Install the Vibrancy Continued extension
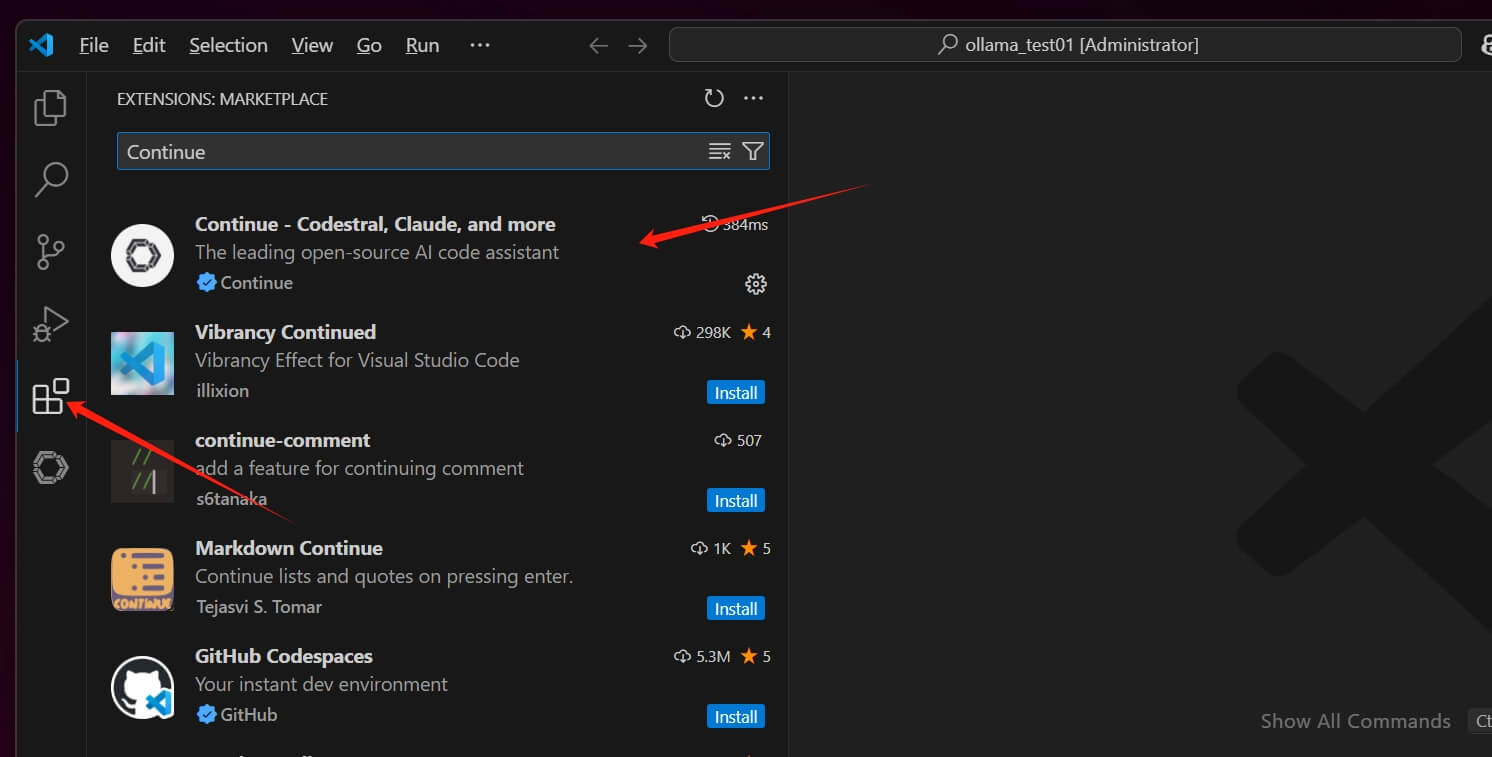The height and width of the screenshot is (757, 1492). pyautogui.click(x=735, y=392)
